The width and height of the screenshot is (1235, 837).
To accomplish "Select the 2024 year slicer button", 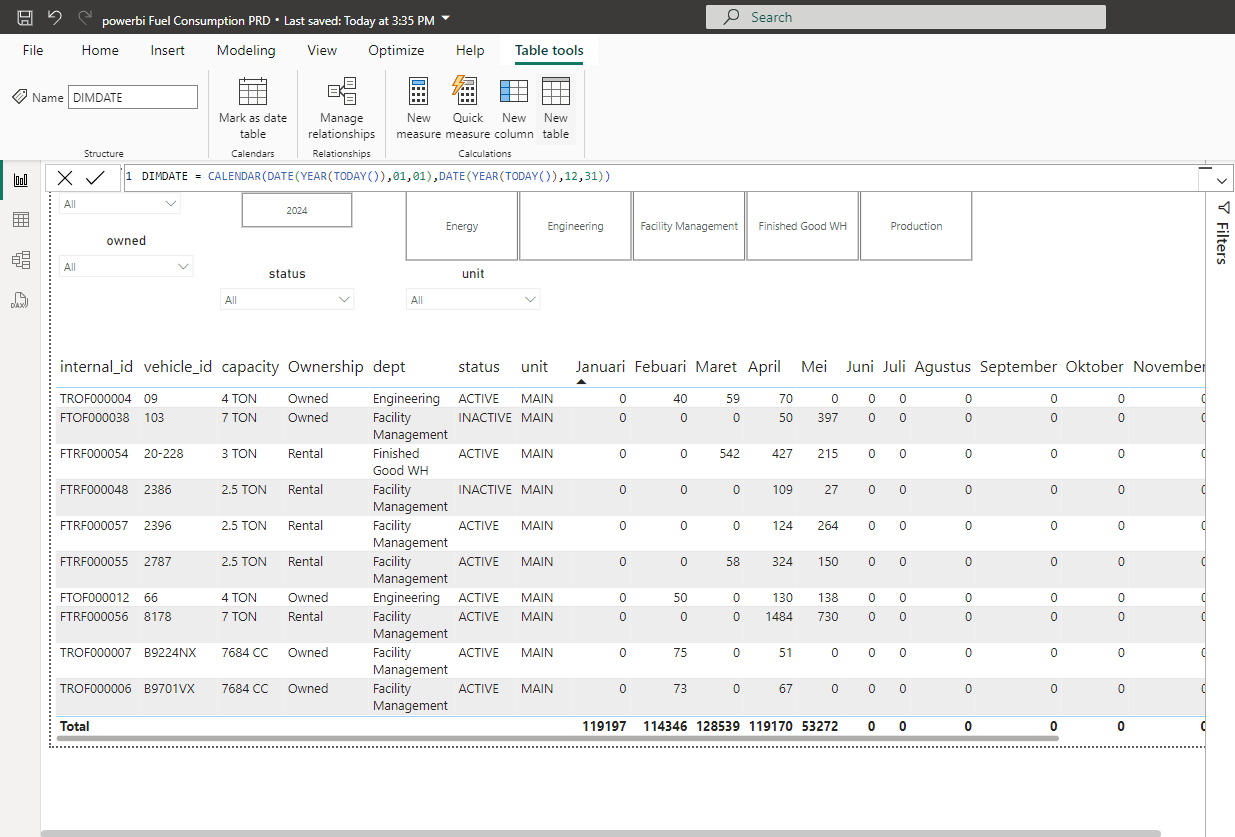I will click(x=297, y=210).
